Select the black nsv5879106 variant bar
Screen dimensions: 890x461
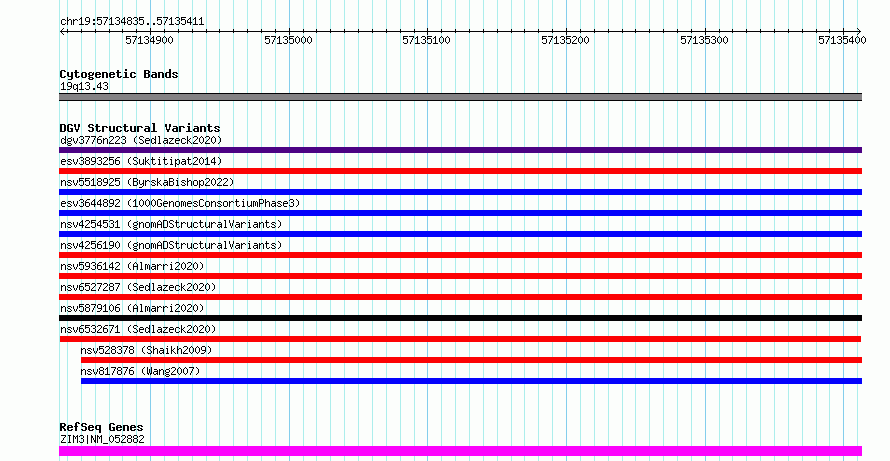tap(460, 318)
